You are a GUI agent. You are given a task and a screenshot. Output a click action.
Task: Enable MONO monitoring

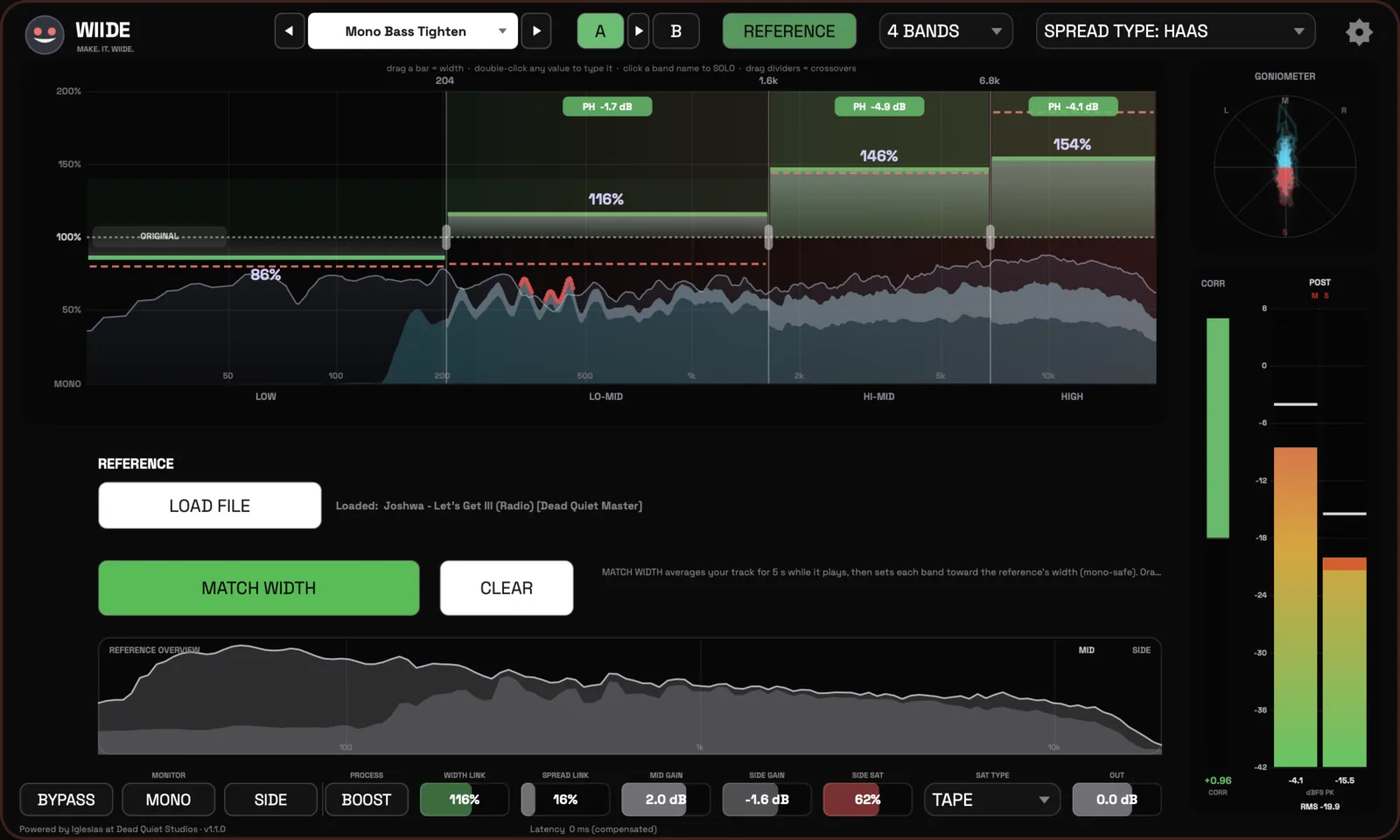pyautogui.click(x=168, y=800)
